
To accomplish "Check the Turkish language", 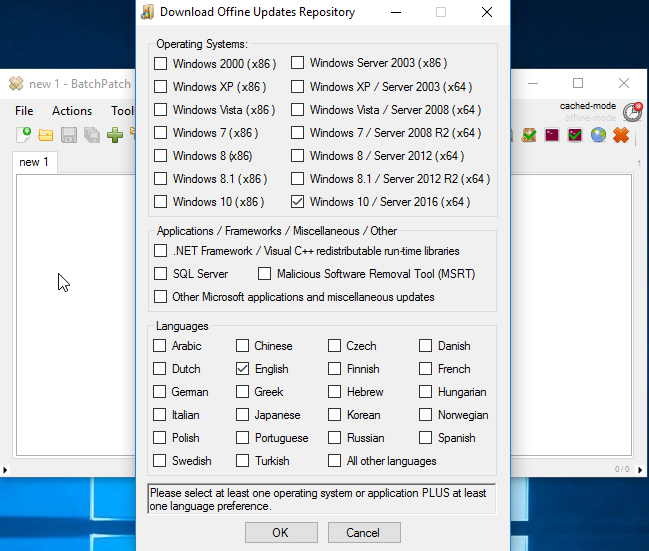I will [x=243, y=460].
